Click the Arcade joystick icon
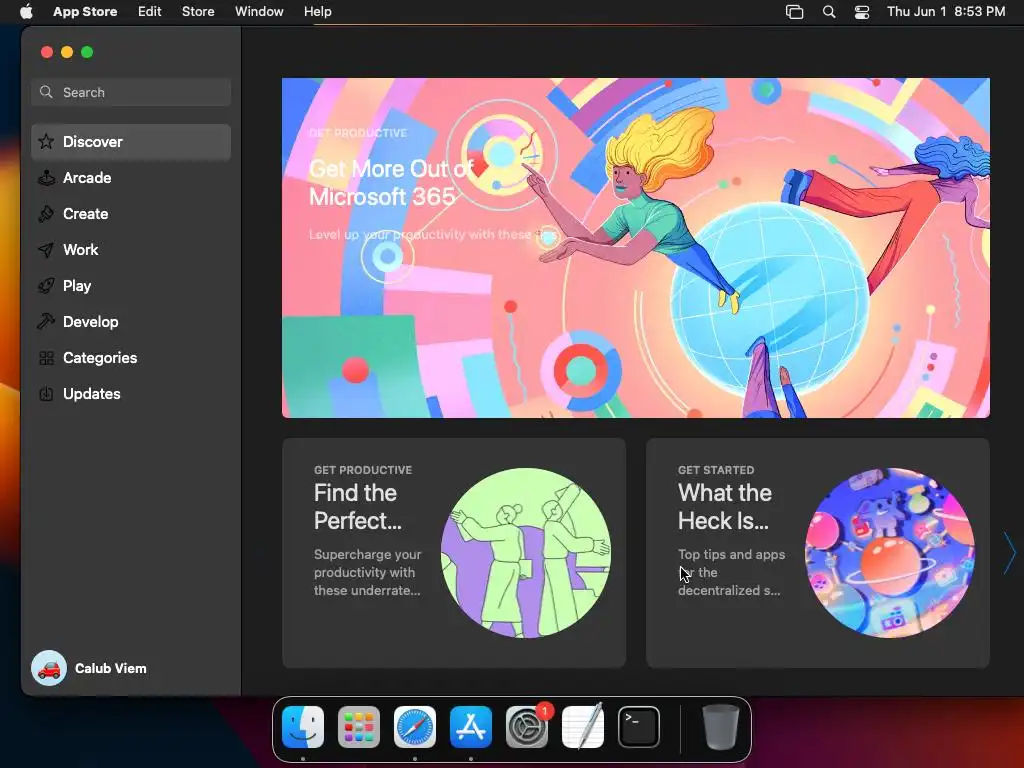Image resolution: width=1024 pixels, height=768 pixels. 46,178
